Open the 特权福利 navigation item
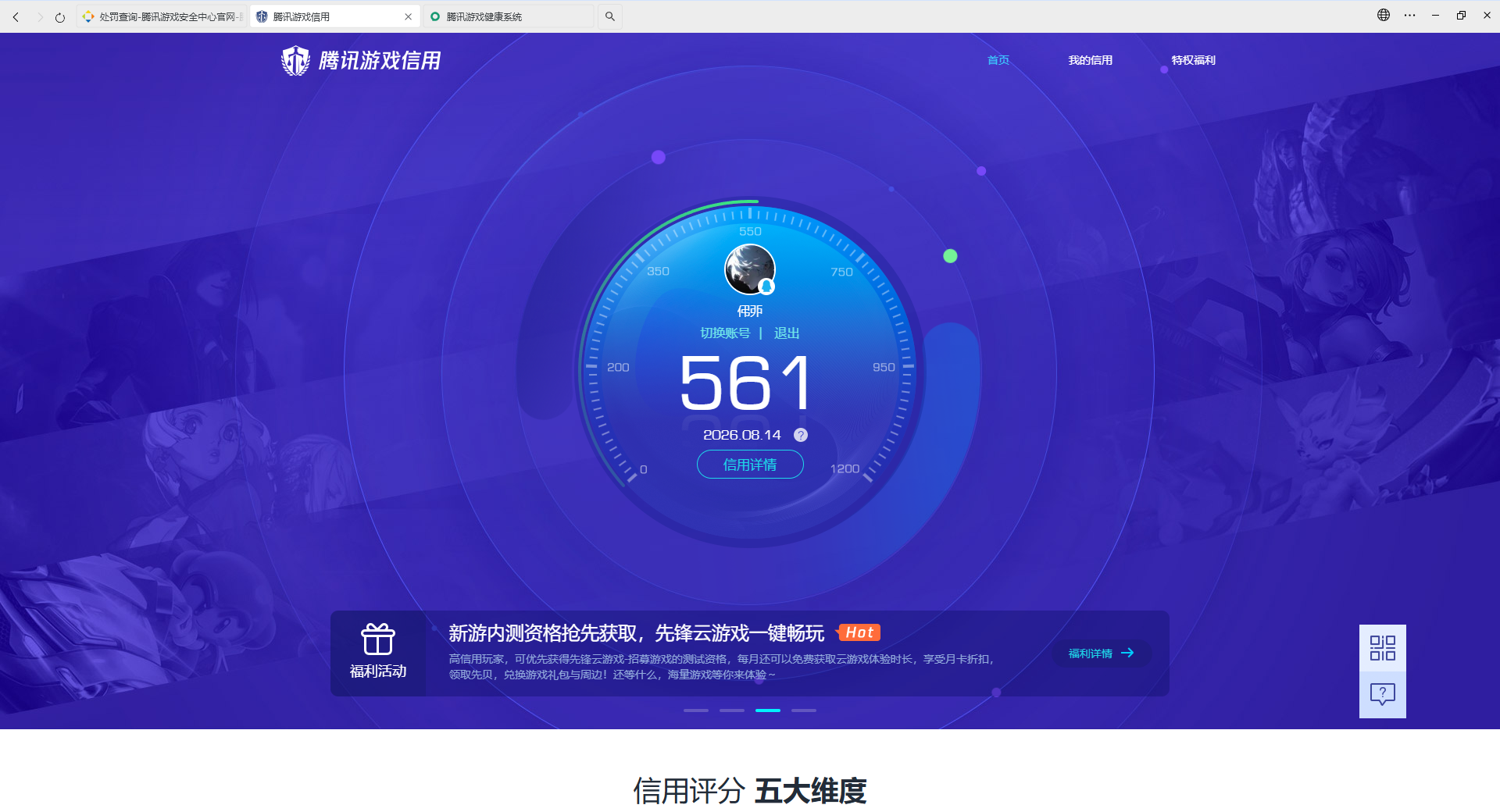The width and height of the screenshot is (1500, 812). (1194, 60)
